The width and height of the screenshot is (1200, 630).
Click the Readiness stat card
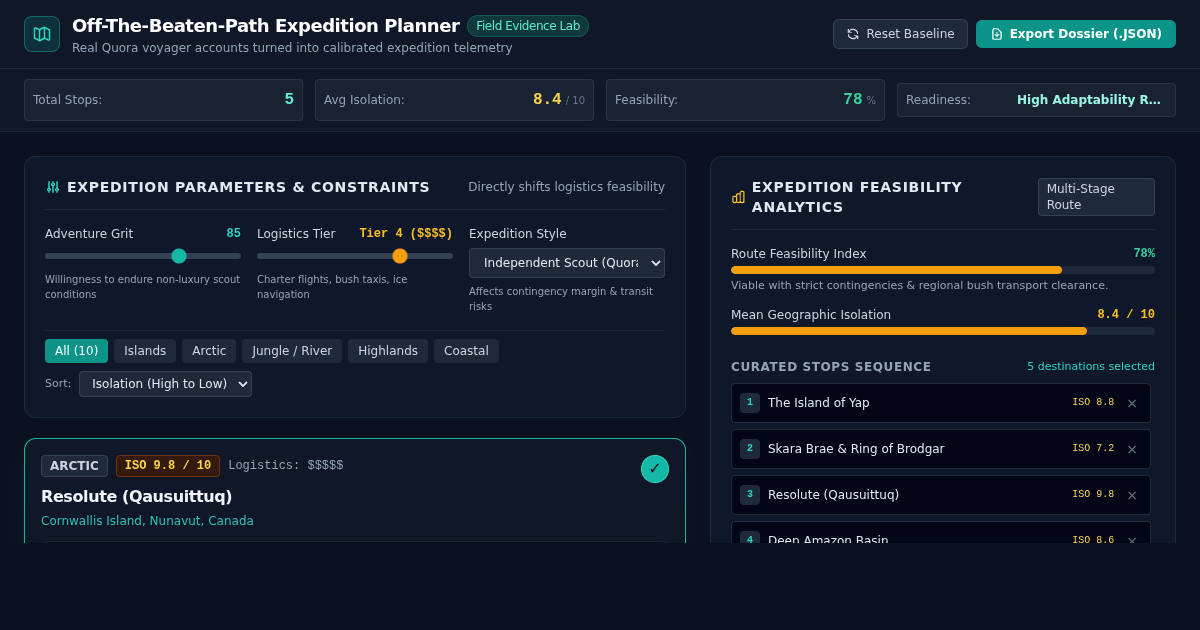click(x=1036, y=100)
